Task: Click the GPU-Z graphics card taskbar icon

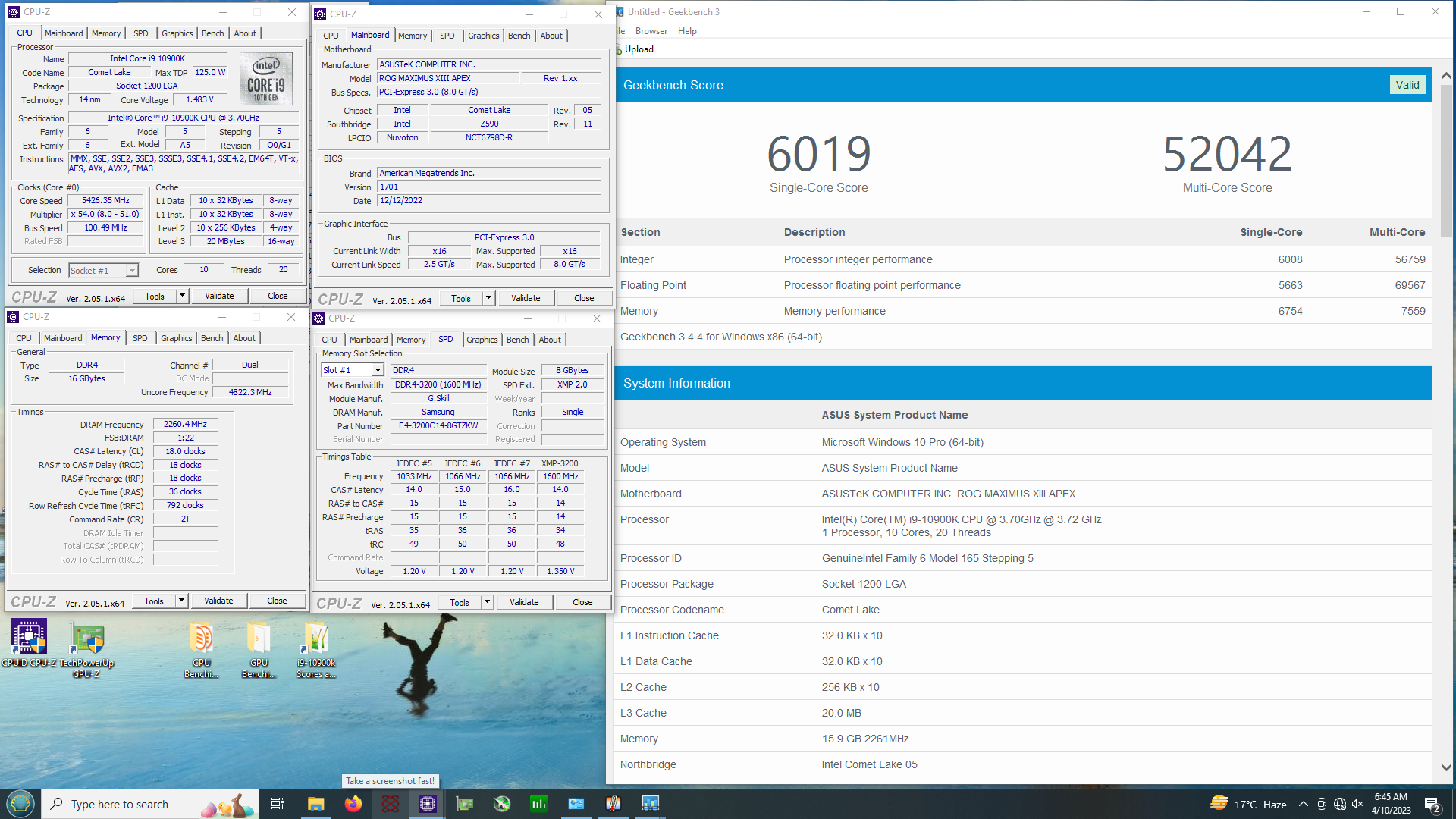Action: click(464, 804)
